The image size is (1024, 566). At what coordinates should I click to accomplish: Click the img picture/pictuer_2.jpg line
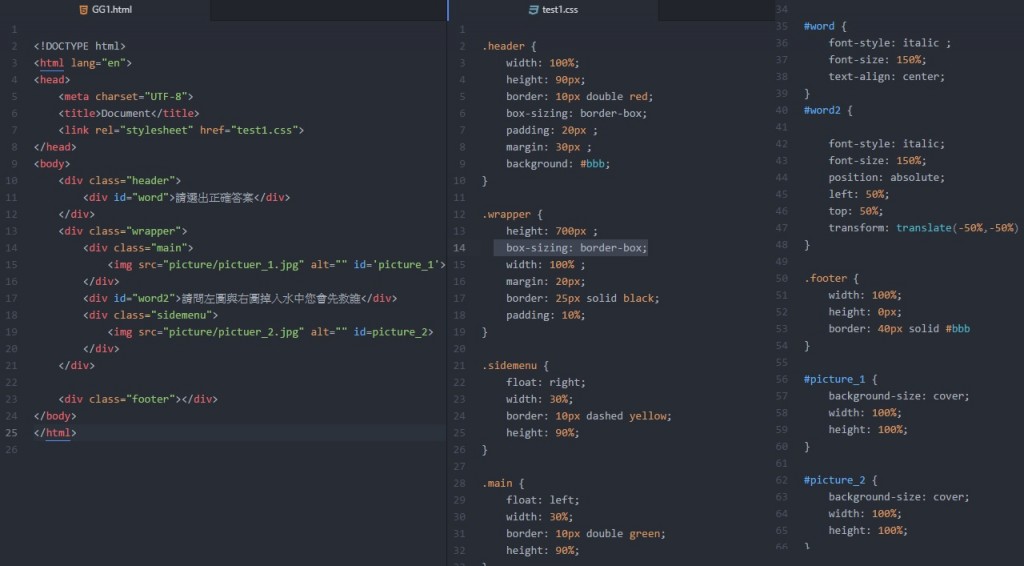coord(270,332)
